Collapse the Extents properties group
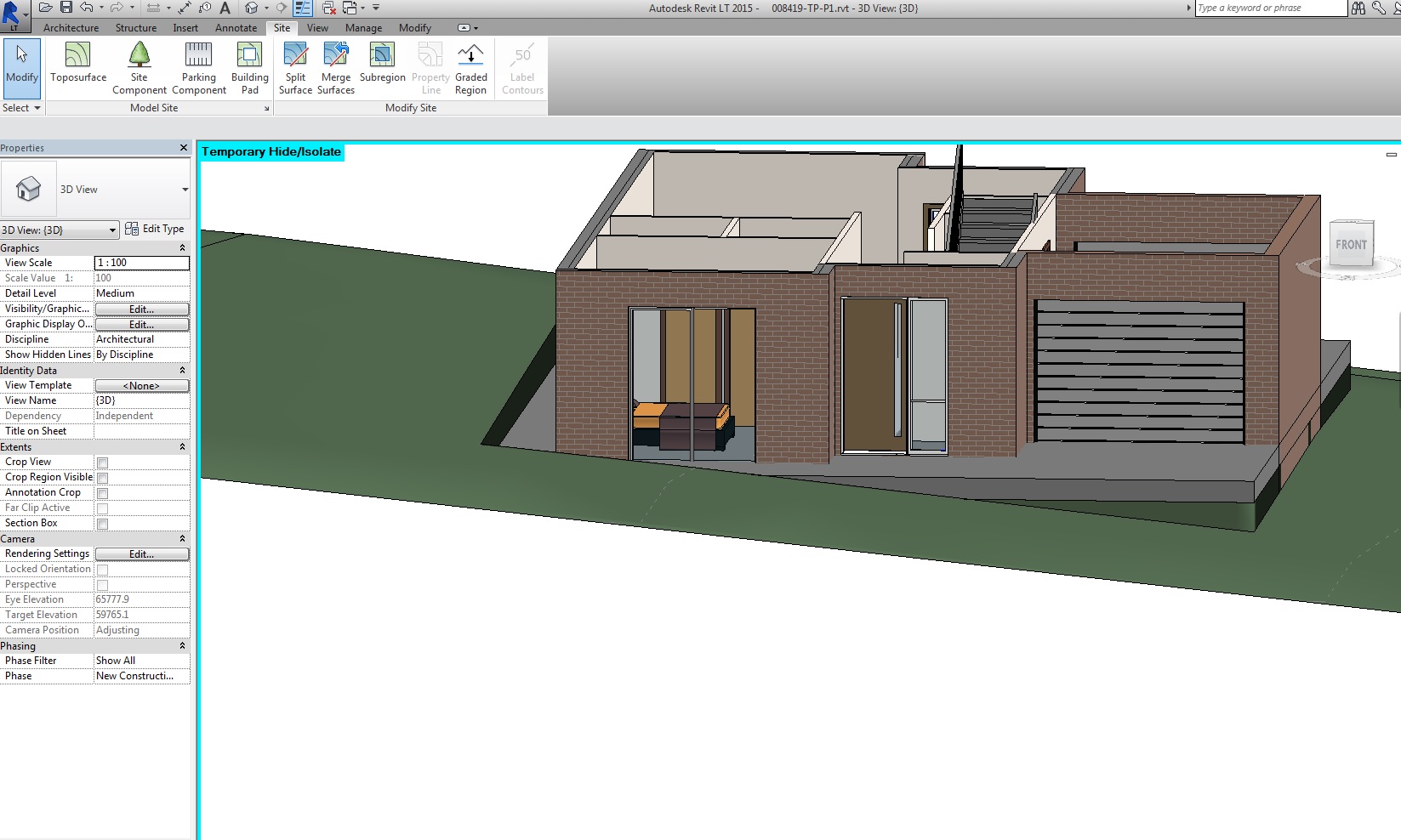The width and height of the screenshot is (1401, 840). [182, 447]
